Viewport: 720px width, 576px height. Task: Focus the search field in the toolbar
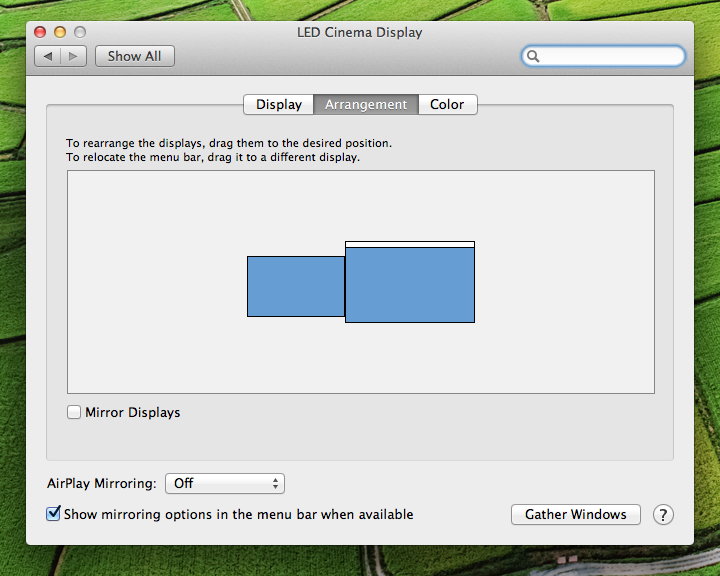coord(603,56)
